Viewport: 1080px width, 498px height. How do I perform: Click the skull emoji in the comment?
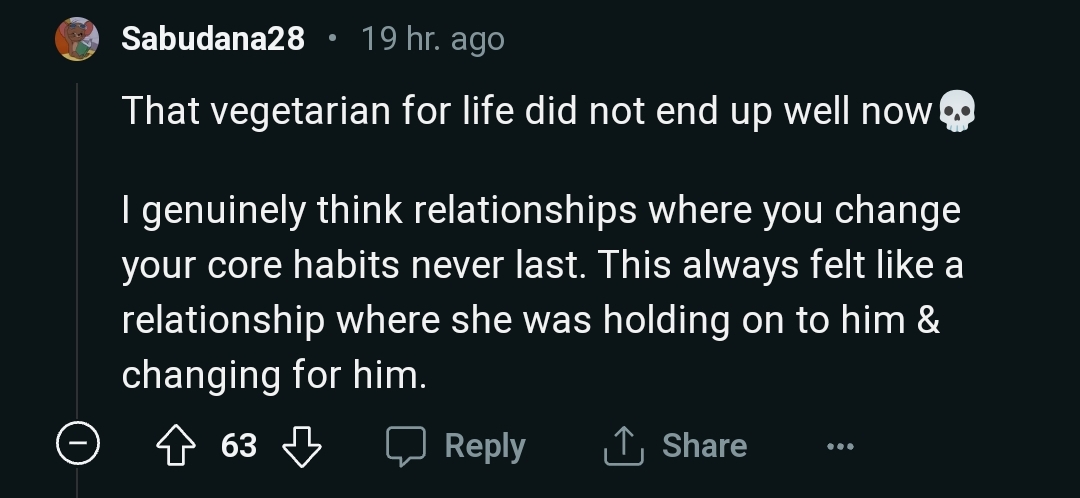click(956, 113)
